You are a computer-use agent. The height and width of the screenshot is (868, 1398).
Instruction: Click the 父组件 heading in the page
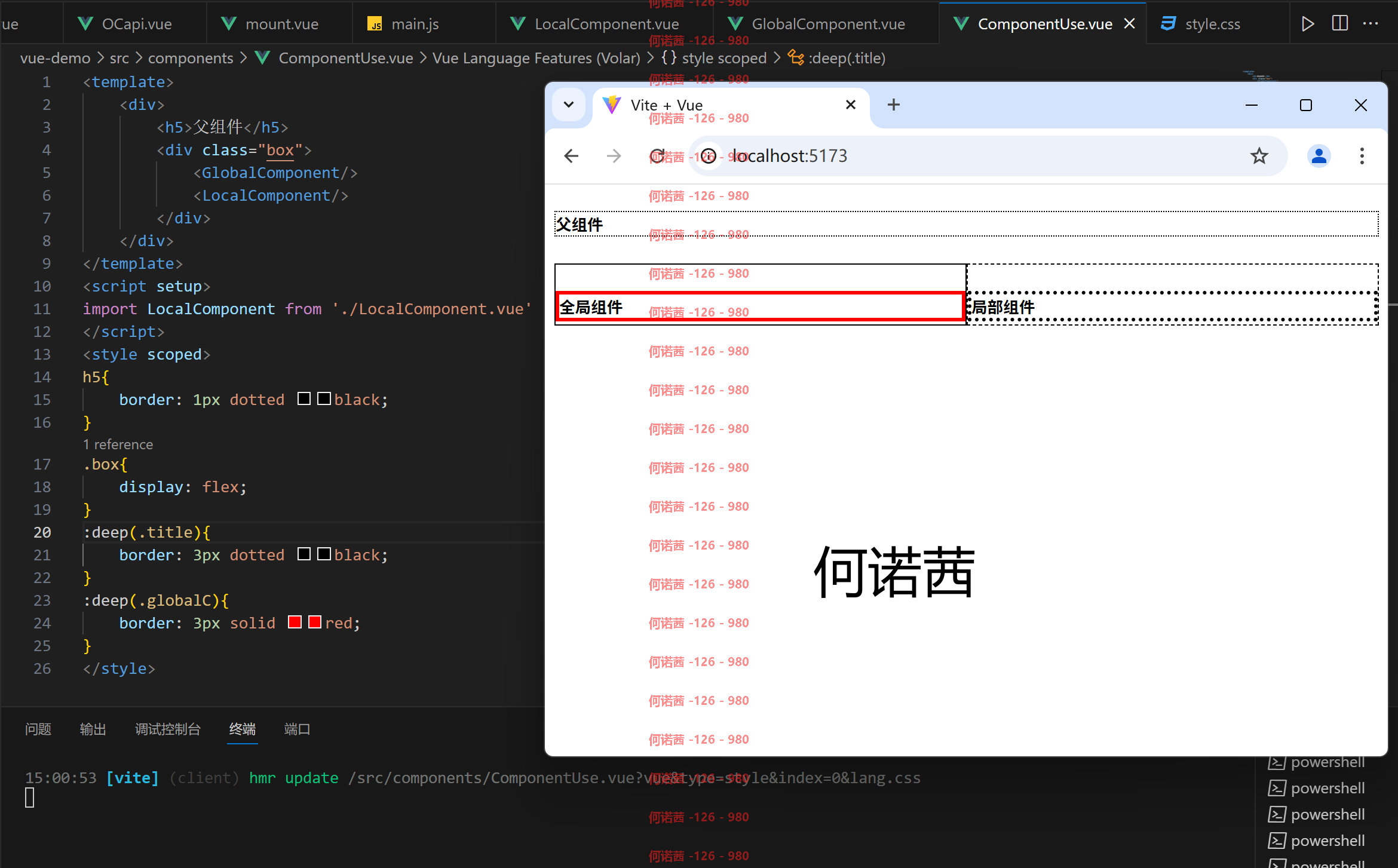tap(966, 224)
